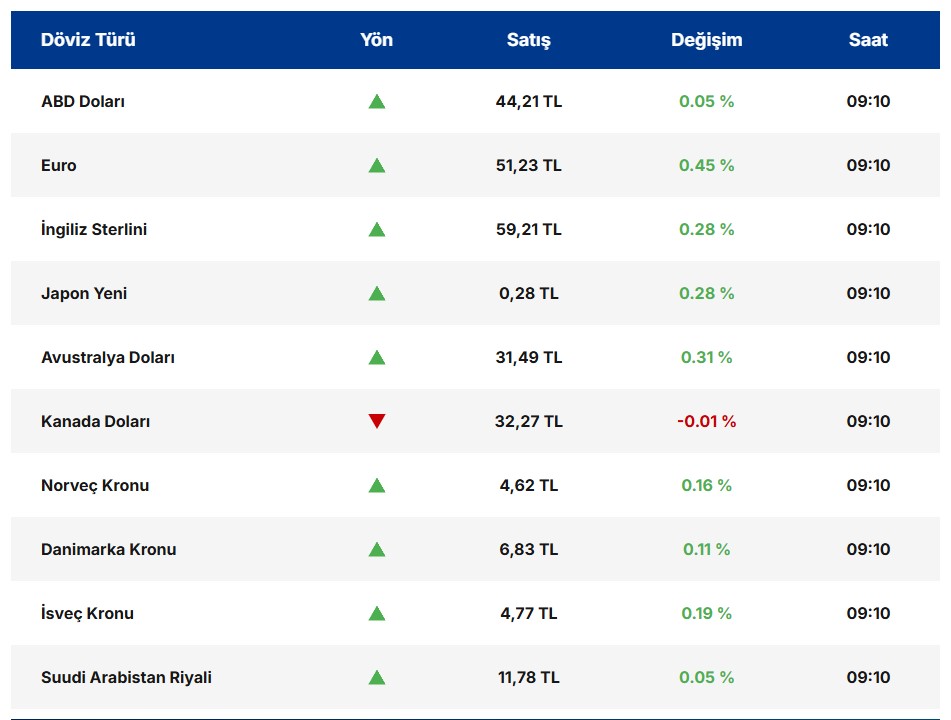951x720 pixels.
Task: Click the red down arrow for Kanada Doları
Action: click(x=376, y=421)
